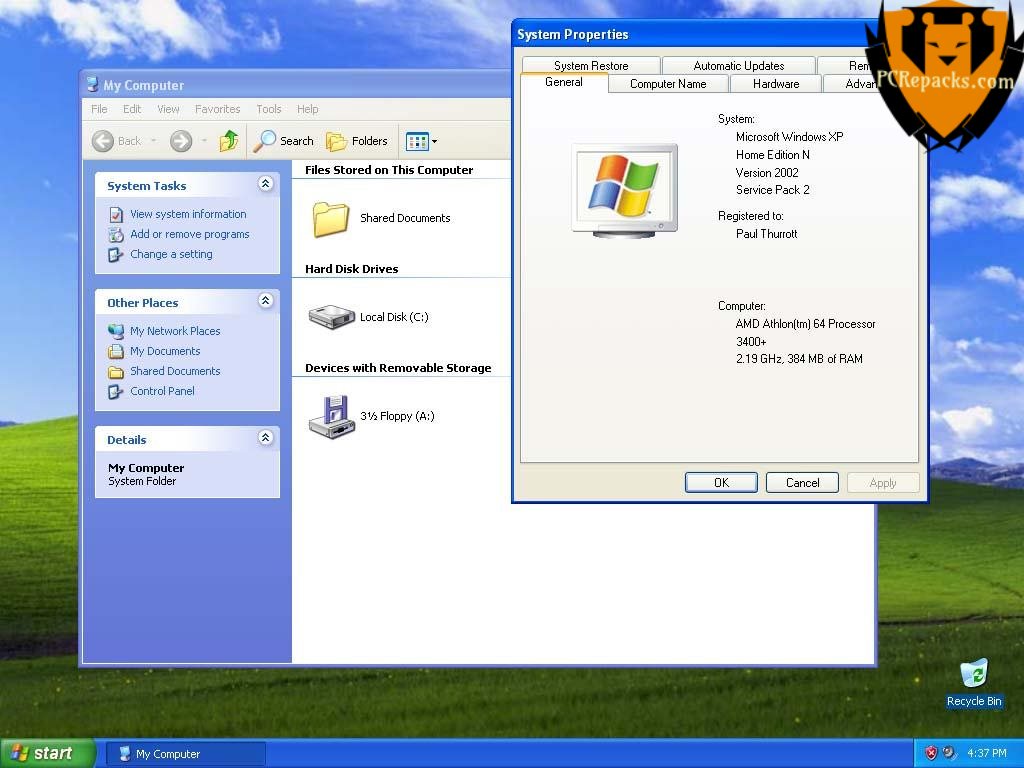Image resolution: width=1024 pixels, height=768 pixels.
Task: Open the "View system information" link
Action: tap(188, 213)
